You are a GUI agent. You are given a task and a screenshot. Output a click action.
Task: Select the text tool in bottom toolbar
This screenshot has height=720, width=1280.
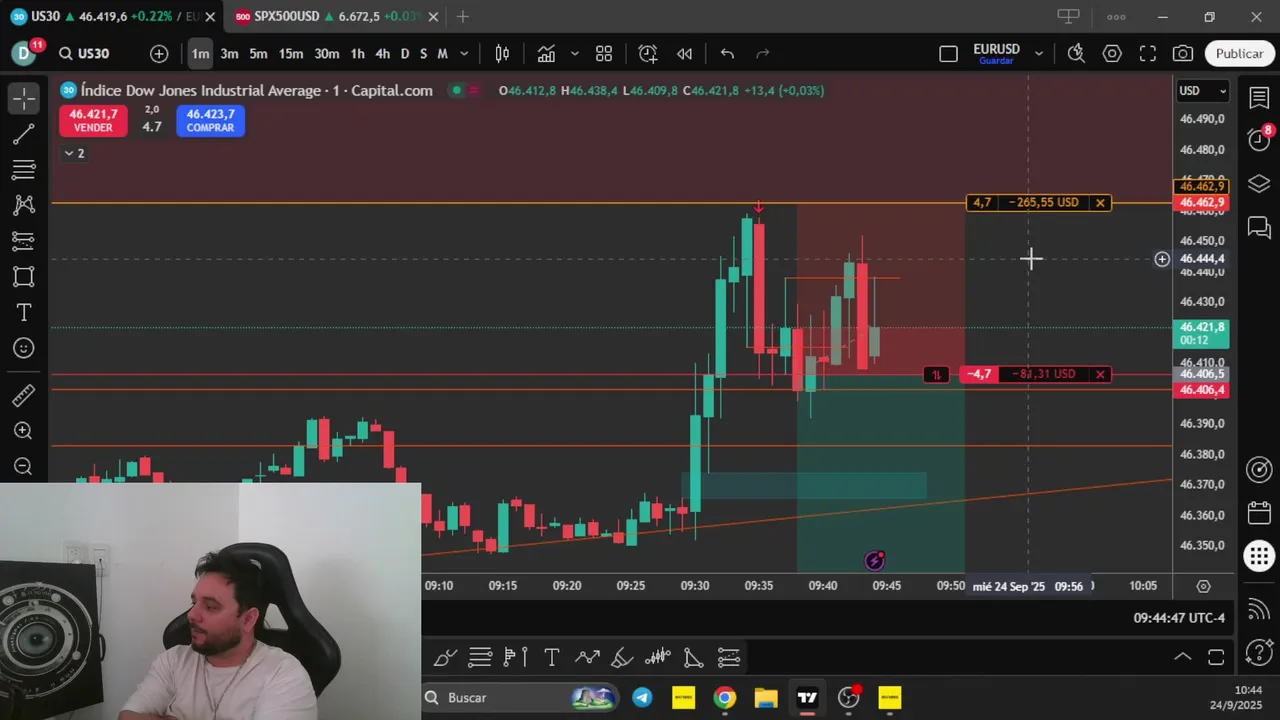coord(552,657)
